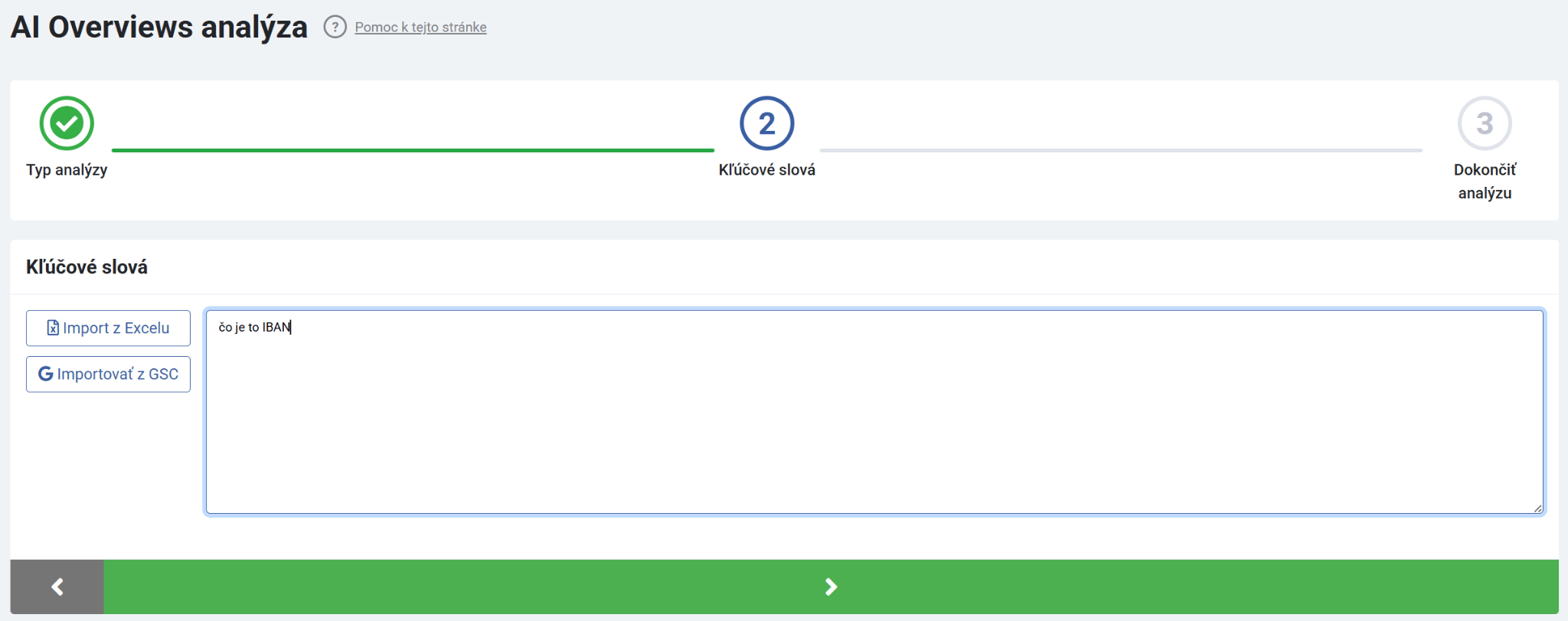Click the 'AI Overviews analýza' page title
Screen dimensions: 1568x621
(x=159, y=28)
